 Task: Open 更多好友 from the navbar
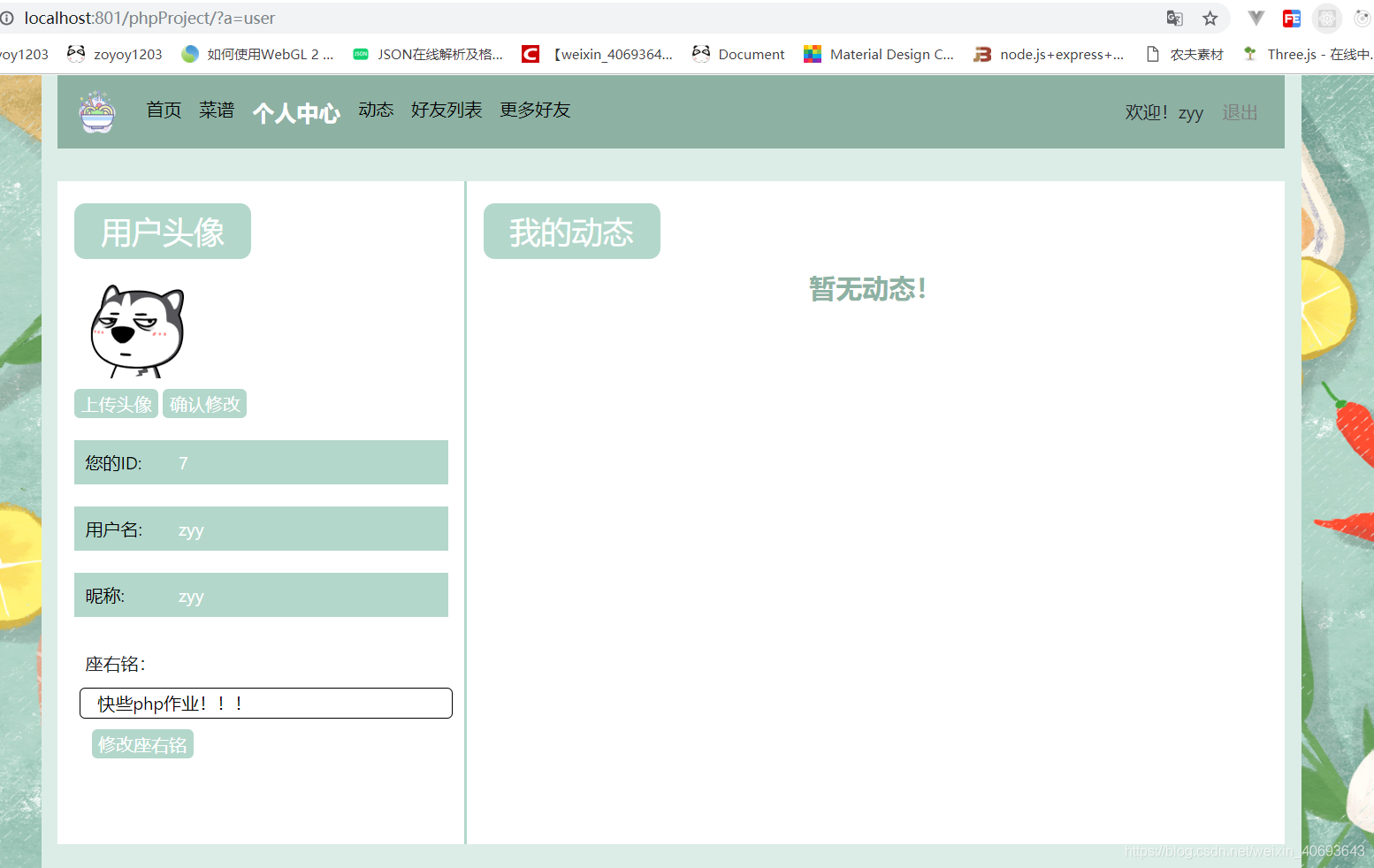click(535, 110)
